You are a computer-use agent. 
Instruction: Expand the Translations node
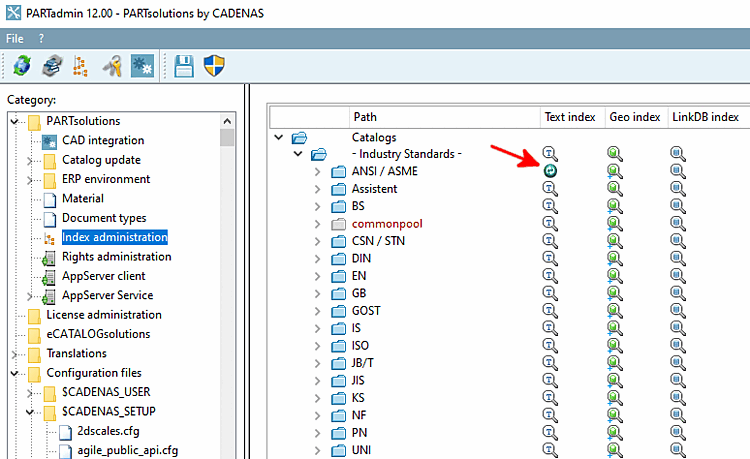pos(14,354)
